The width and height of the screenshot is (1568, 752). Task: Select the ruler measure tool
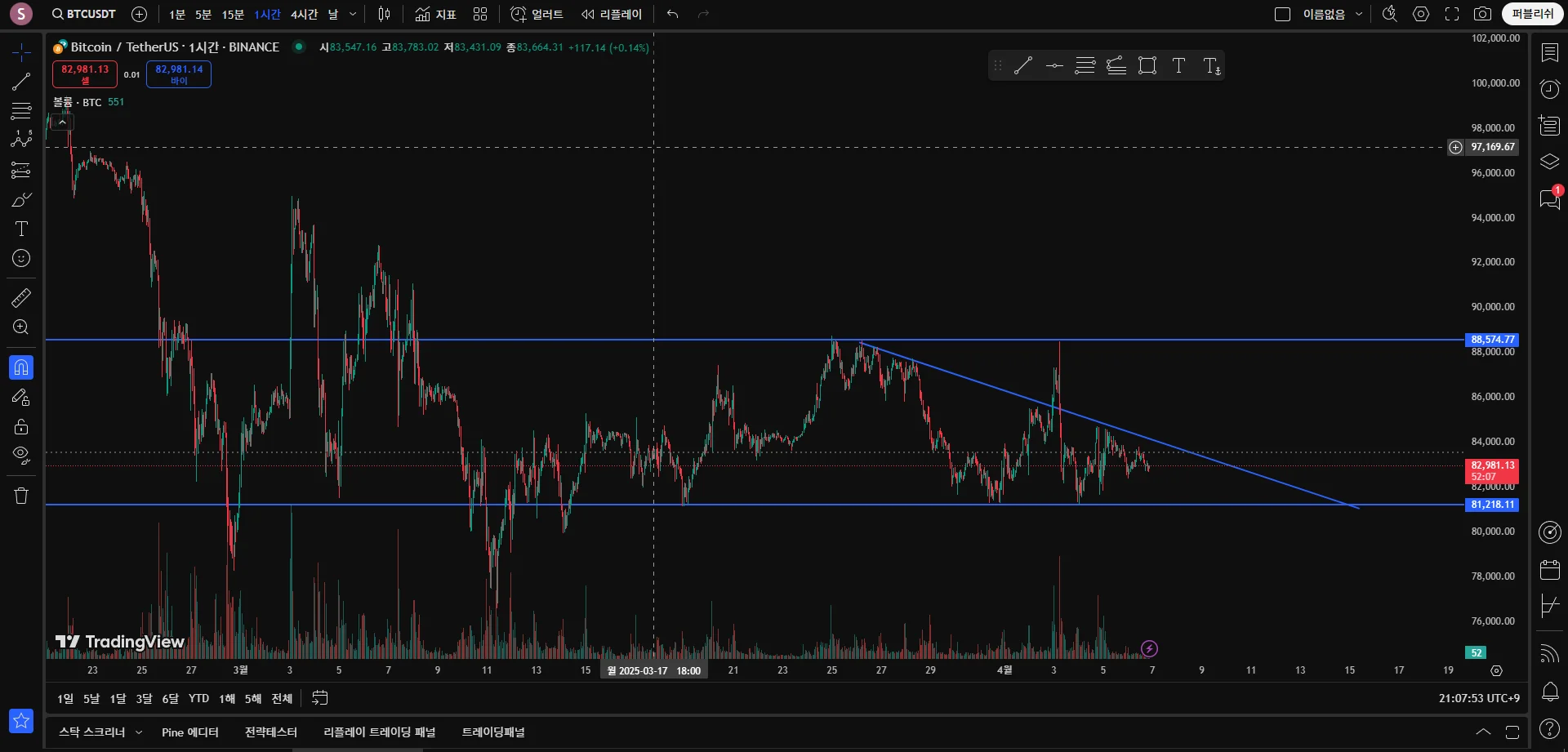(x=21, y=298)
